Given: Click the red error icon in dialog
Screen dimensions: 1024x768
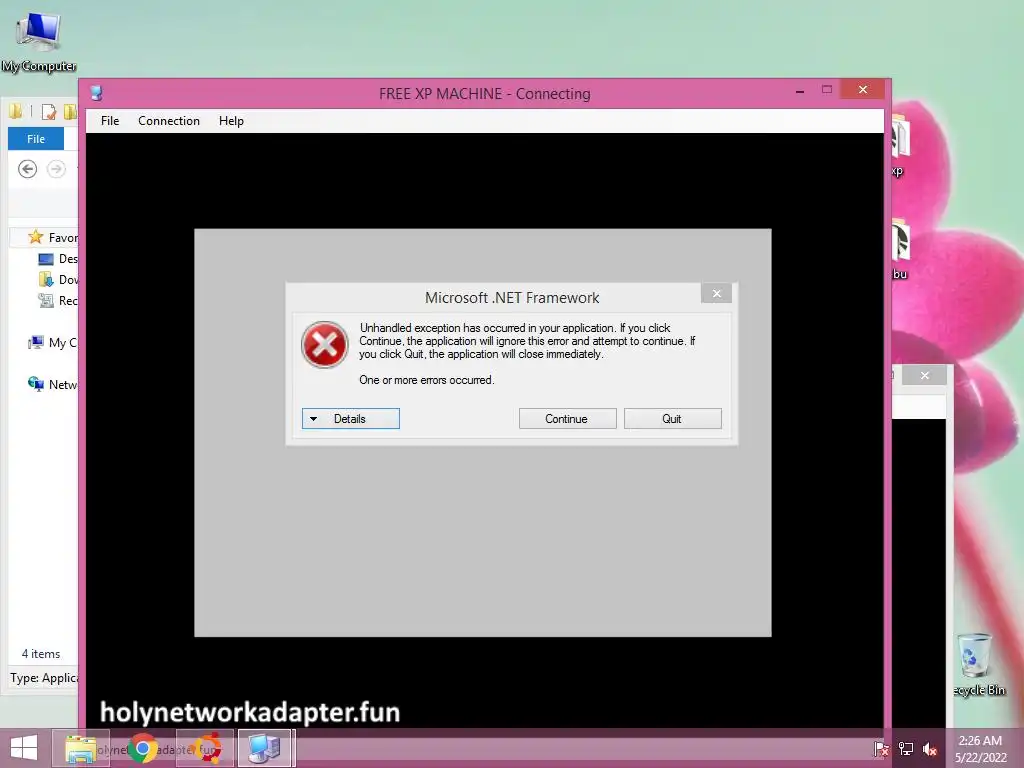Looking at the screenshot, I should (x=325, y=345).
